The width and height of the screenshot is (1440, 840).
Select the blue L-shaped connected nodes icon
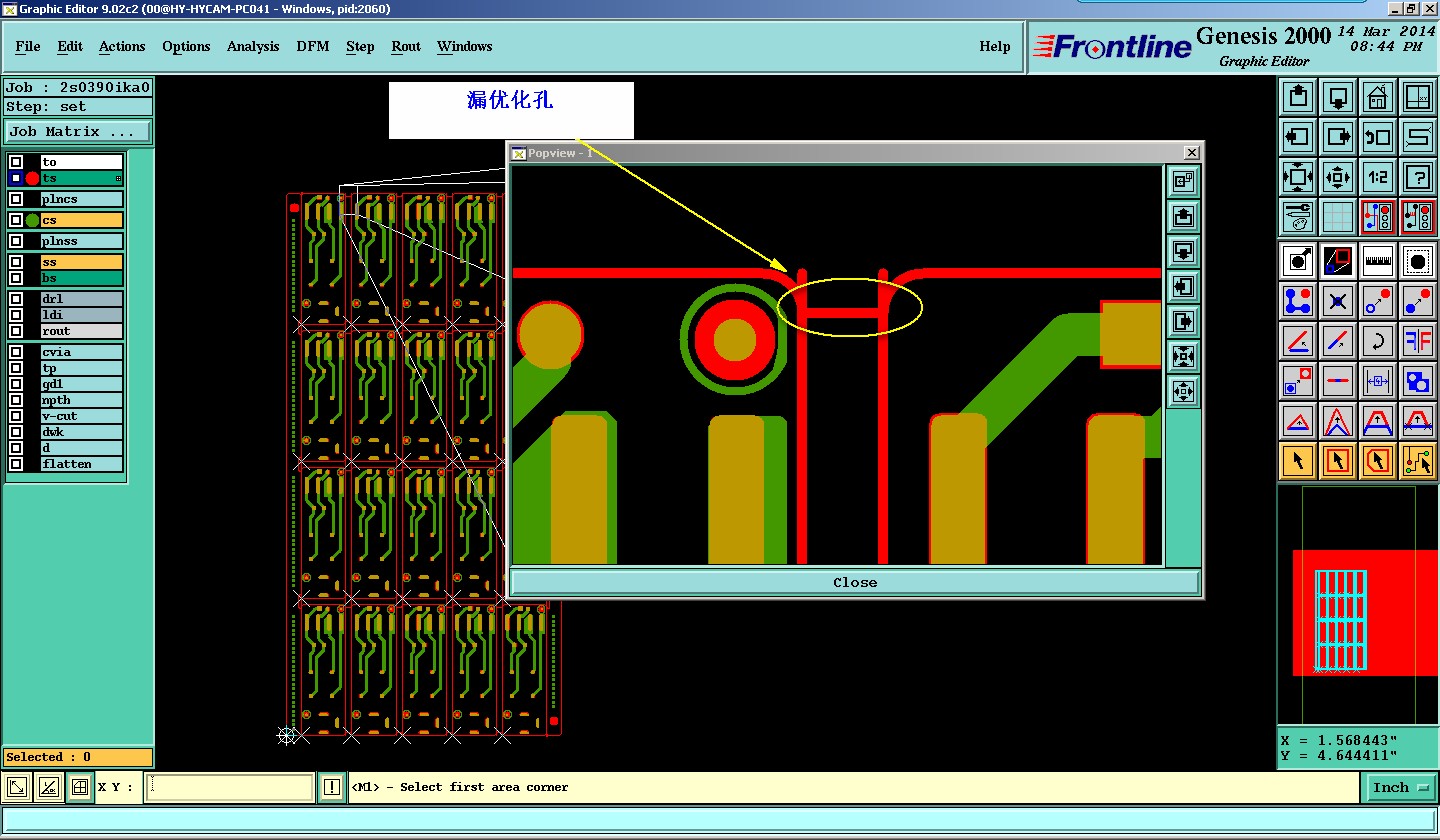pyautogui.click(x=1298, y=300)
